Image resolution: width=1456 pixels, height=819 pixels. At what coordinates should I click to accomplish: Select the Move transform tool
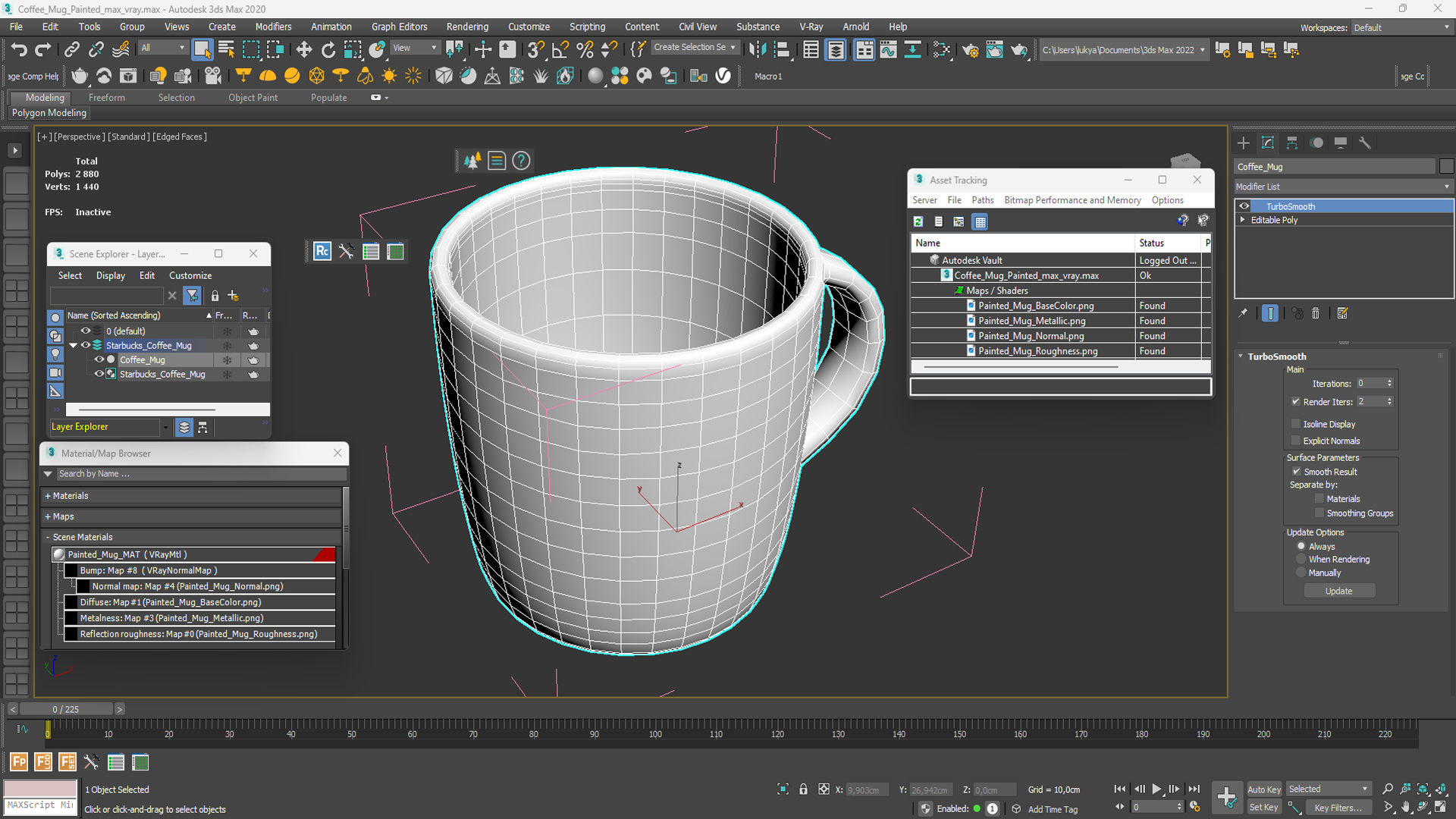click(303, 50)
